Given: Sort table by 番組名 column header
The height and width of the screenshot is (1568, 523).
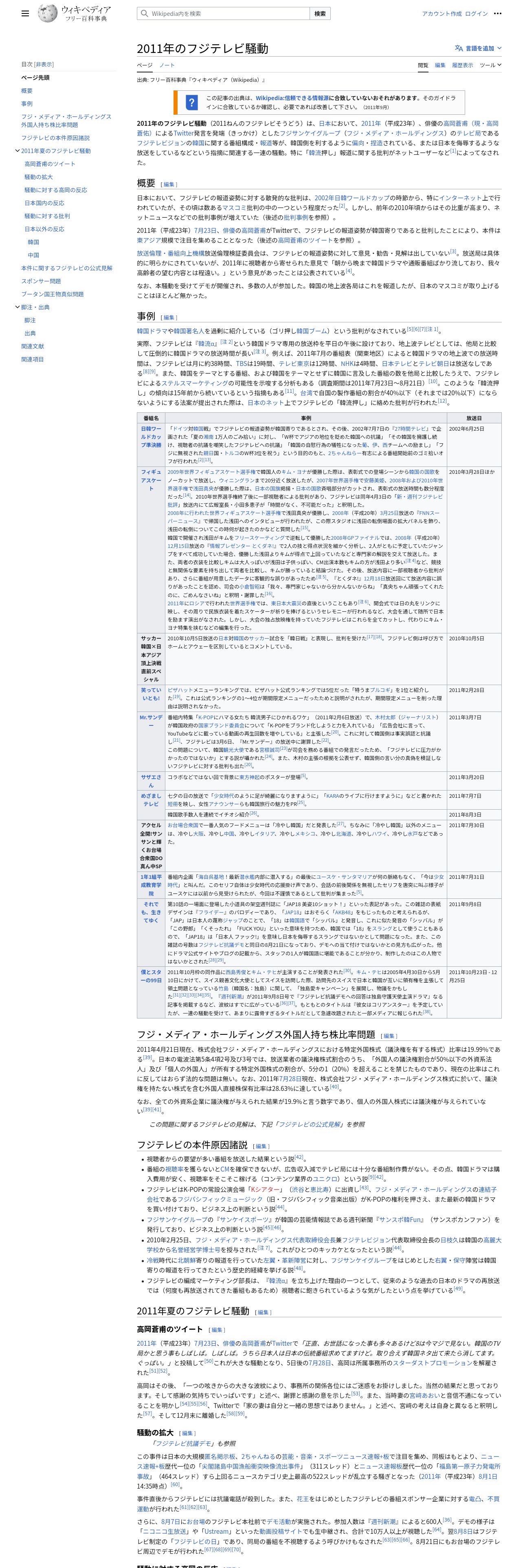Looking at the screenshot, I should pyautogui.click(x=151, y=418).
